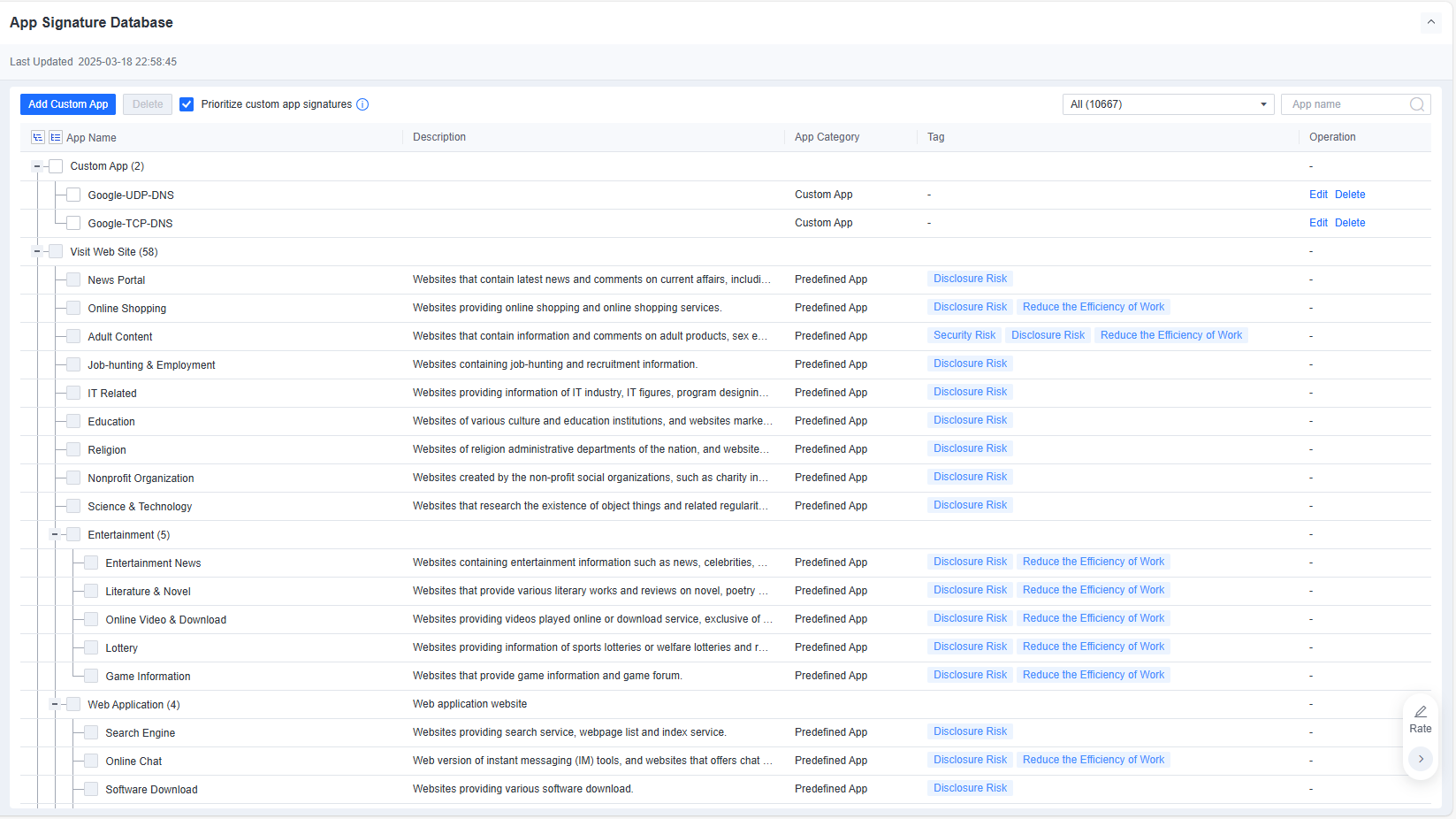Check the Literature & Novel checkbox

point(91,591)
